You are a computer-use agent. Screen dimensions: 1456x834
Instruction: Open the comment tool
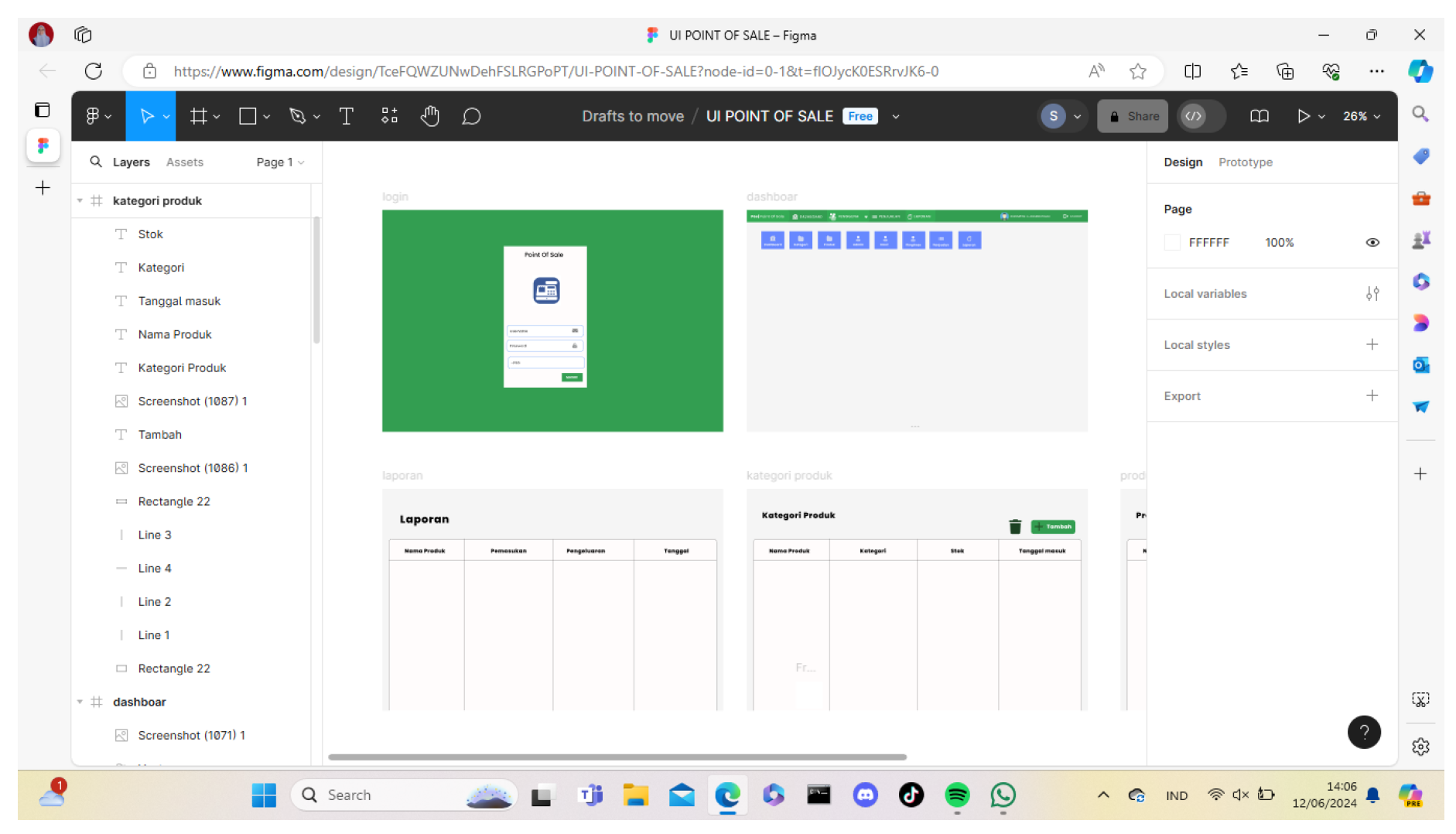pyautogui.click(x=471, y=116)
